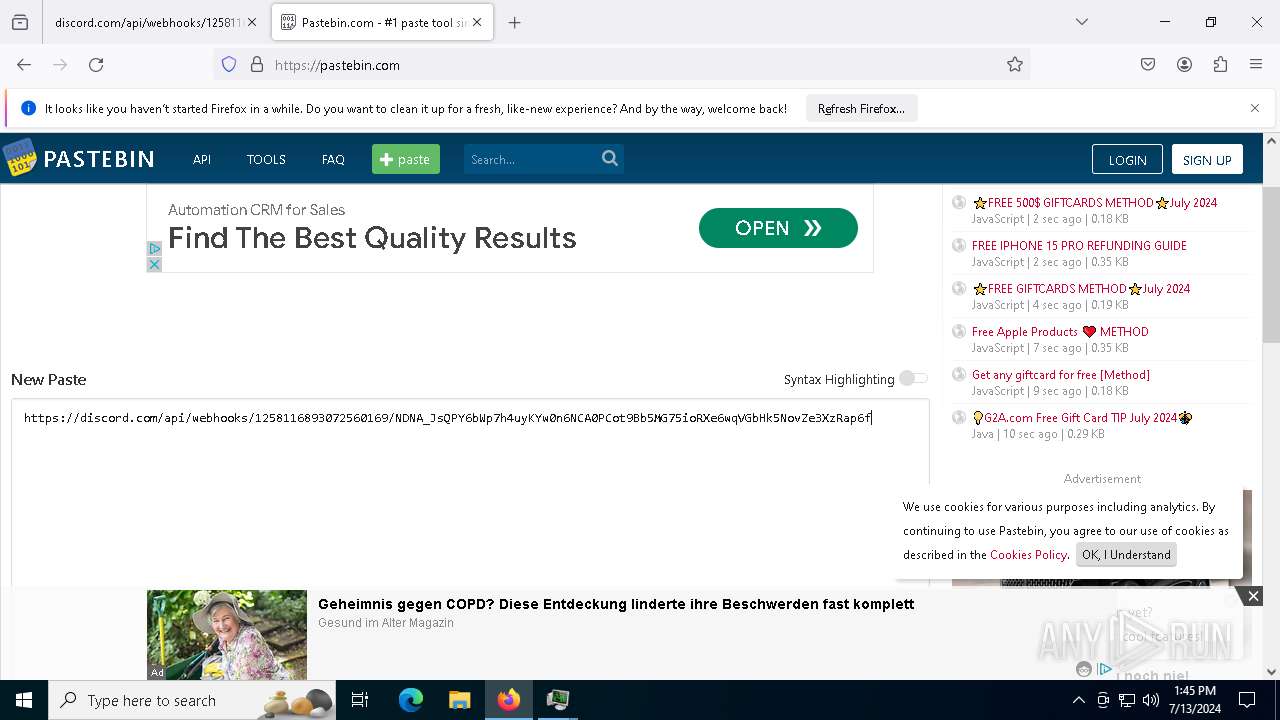Close the Pastebin browser tab

477,22
